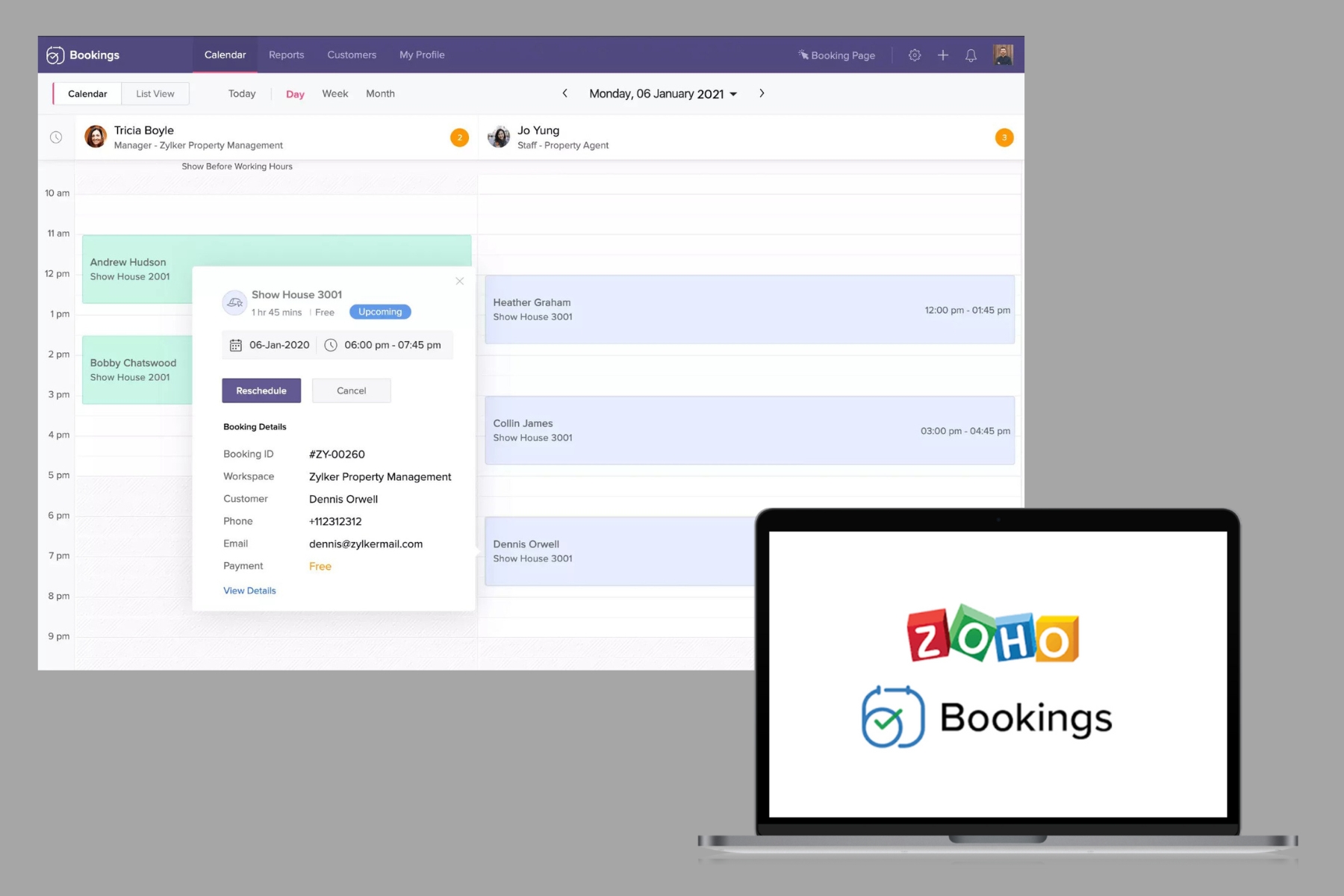Select the Week view
Screen dimensions: 1344x896
335,94
